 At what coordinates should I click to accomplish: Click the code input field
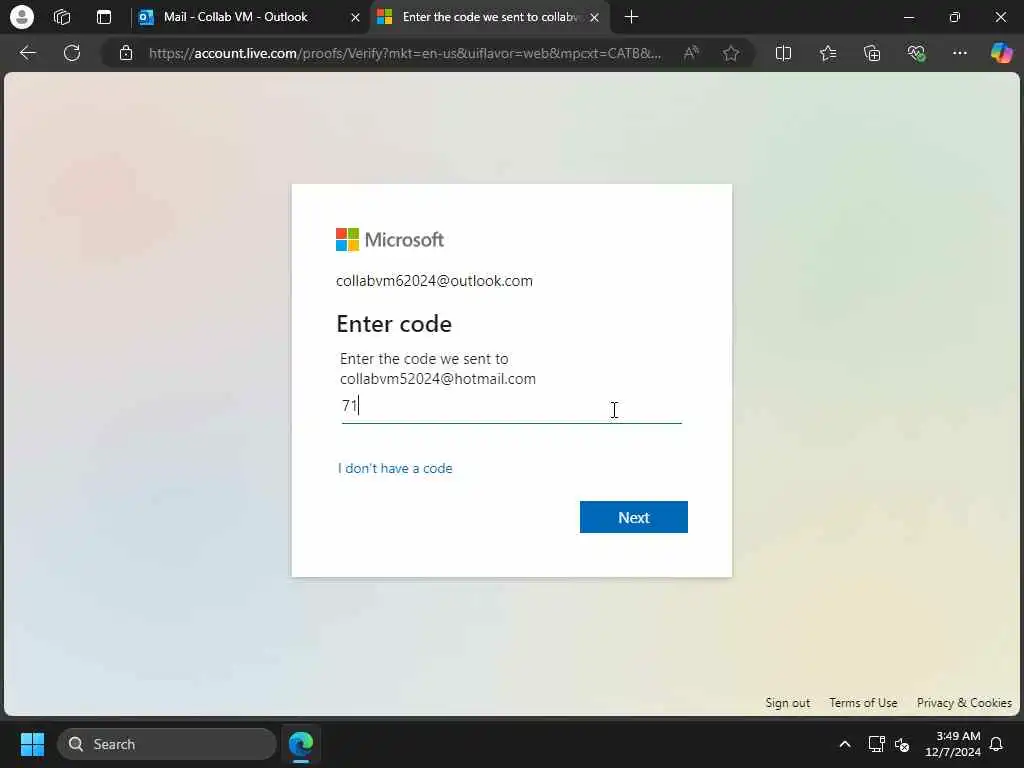(x=511, y=406)
